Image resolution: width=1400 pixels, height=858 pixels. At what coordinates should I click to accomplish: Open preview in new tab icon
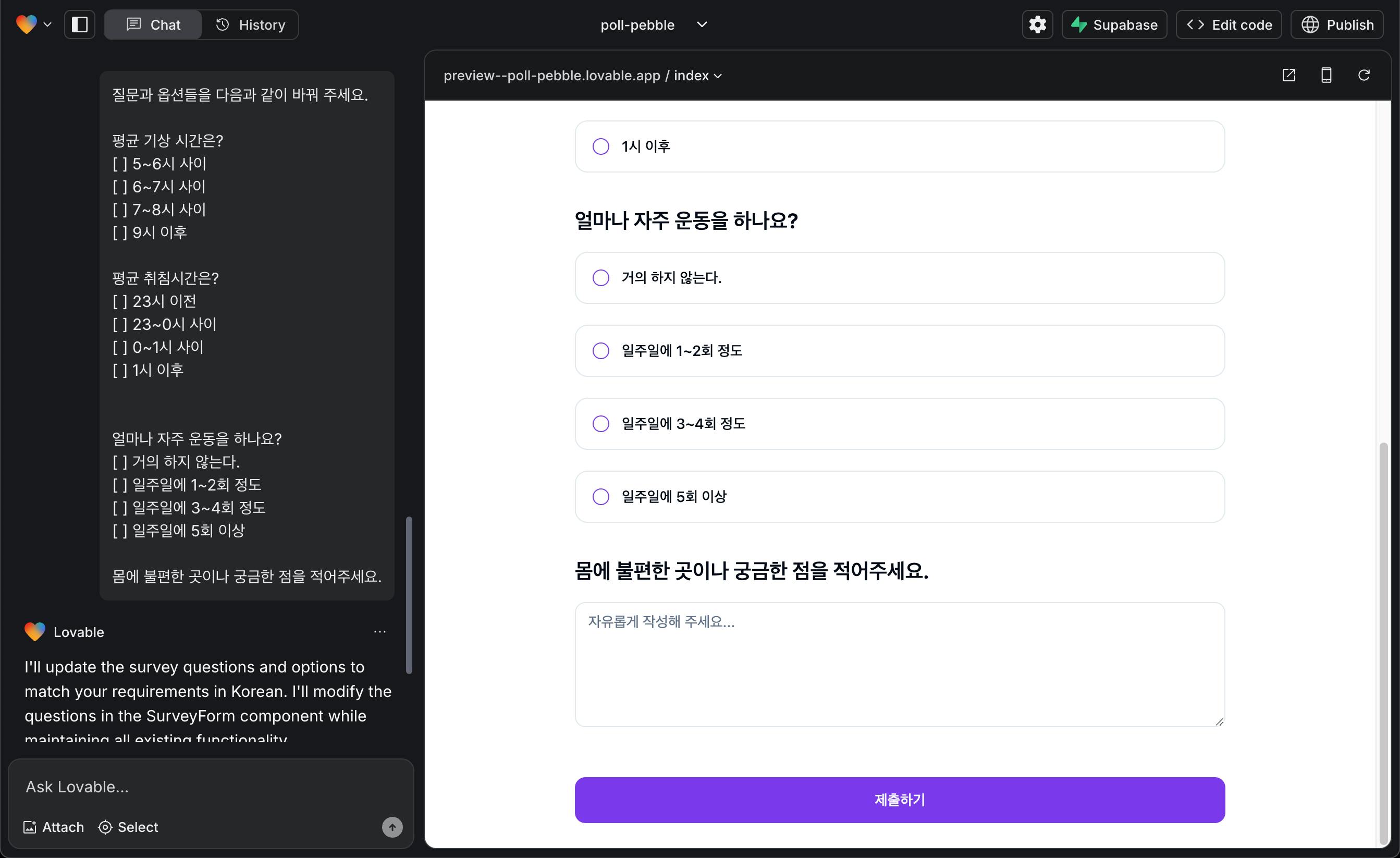(1288, 75)
